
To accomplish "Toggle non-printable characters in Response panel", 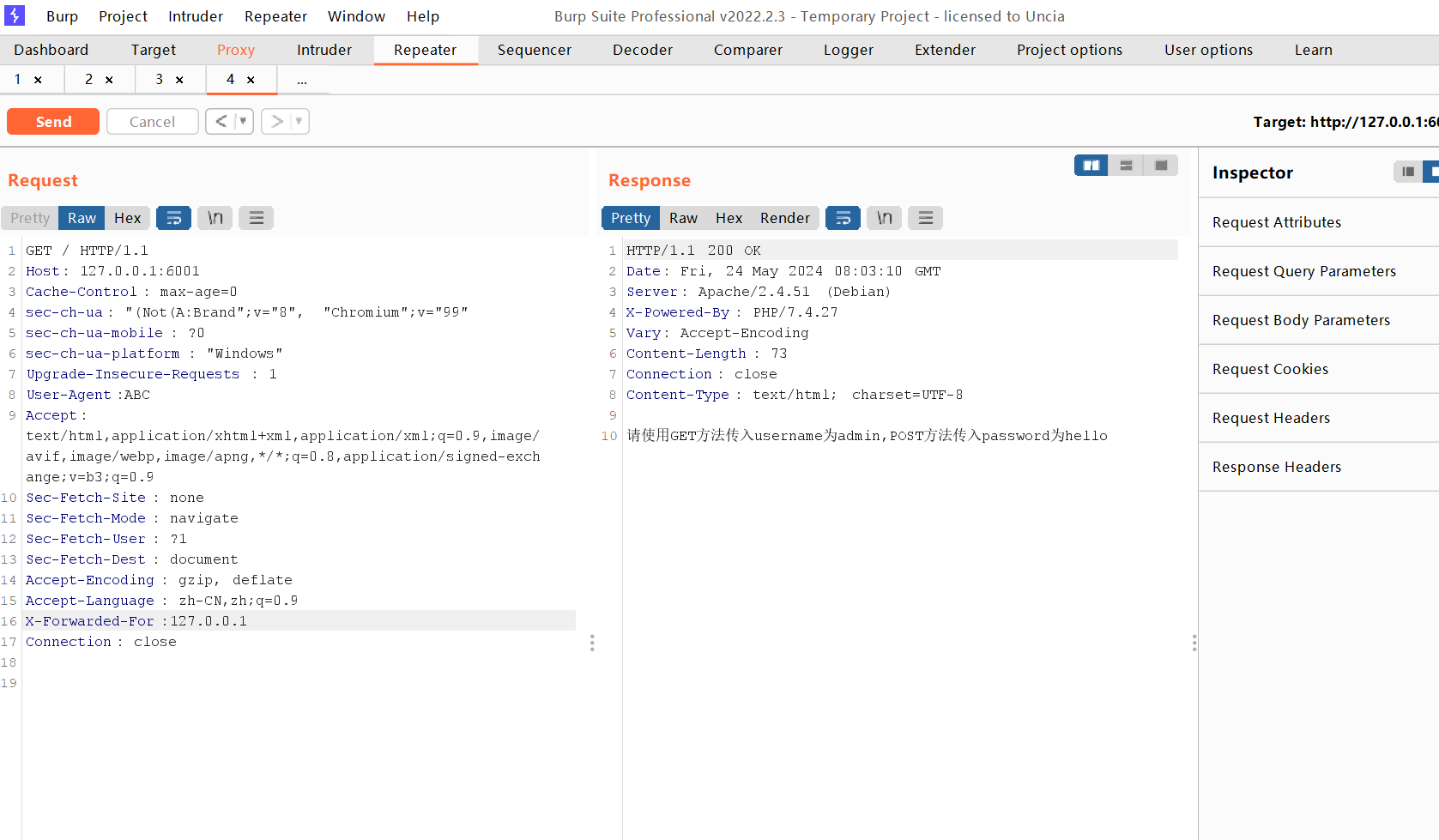I will pyautogui.click(x=885, y=218).
